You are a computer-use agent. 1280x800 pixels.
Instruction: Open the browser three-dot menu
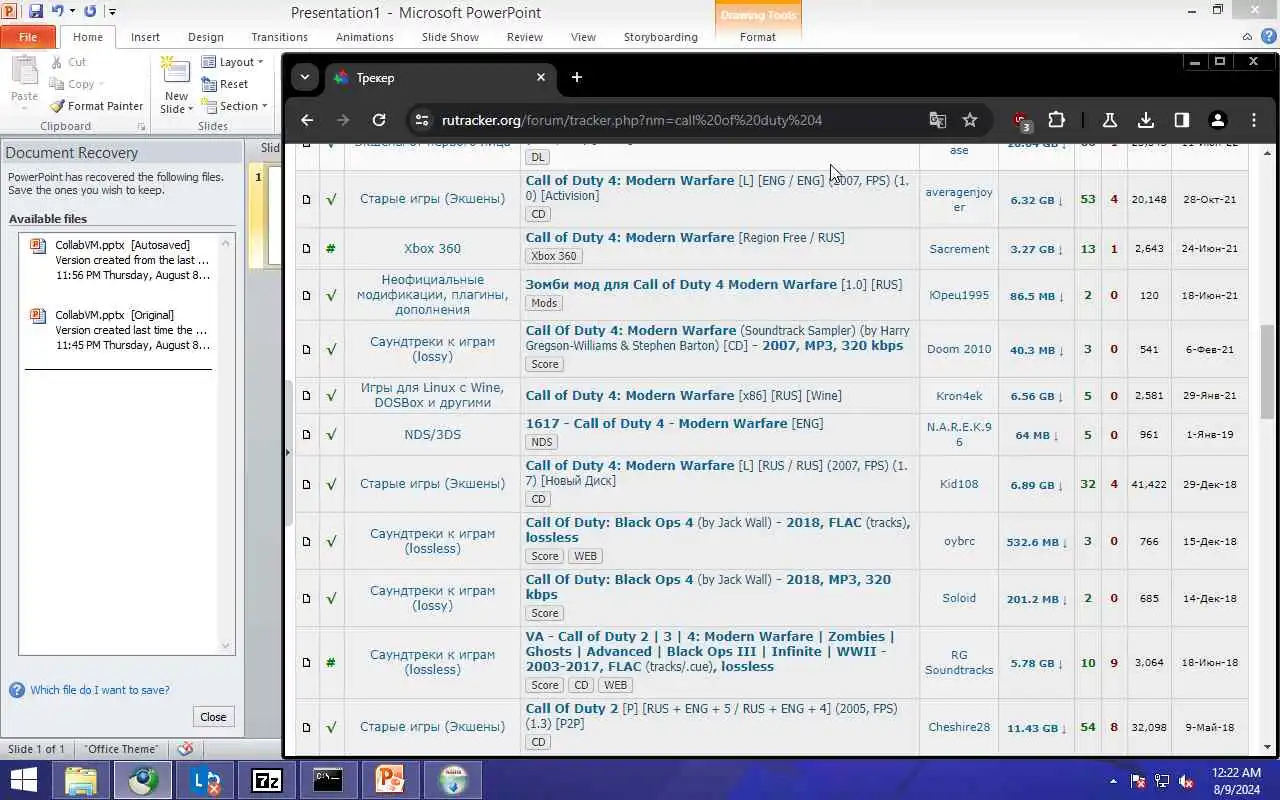[1253, 120]
